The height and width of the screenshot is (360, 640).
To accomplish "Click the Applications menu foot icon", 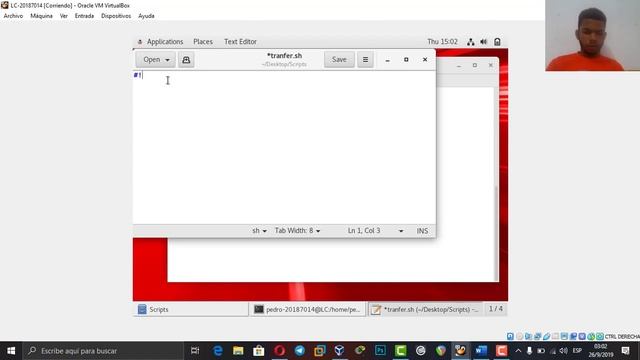I will (x=140, y=42).
